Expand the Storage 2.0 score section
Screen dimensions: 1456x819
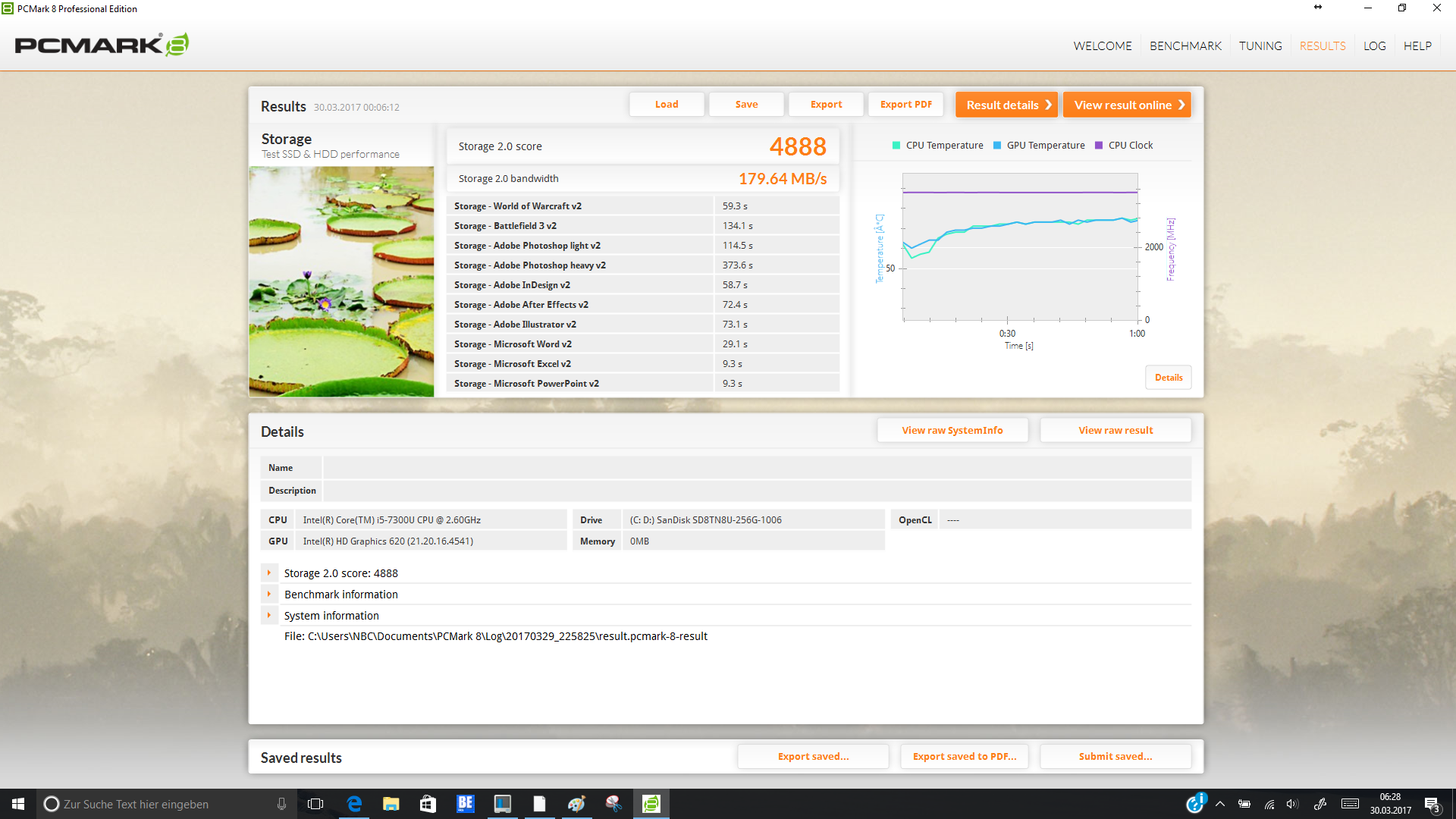(269, 573)
